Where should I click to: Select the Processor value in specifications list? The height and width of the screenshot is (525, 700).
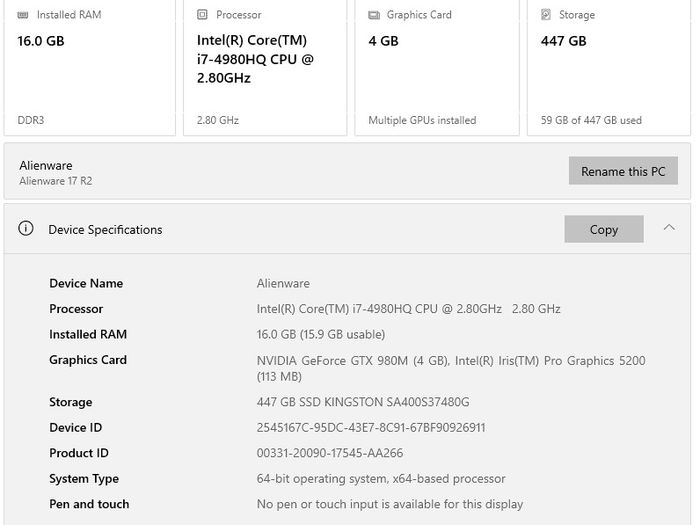click(408, 309)
